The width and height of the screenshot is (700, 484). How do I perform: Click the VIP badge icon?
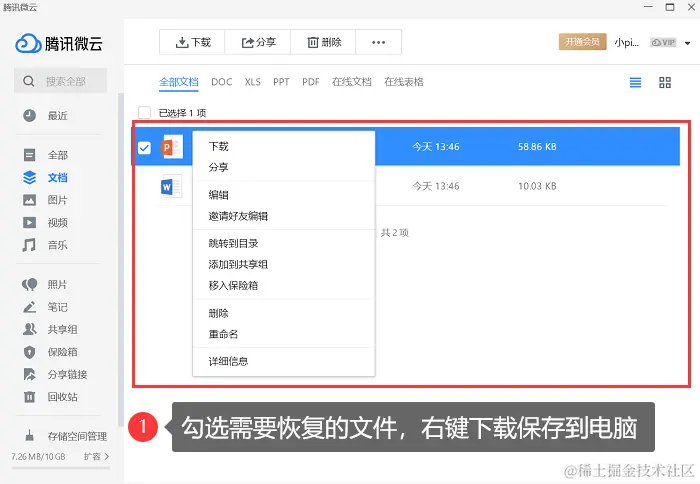point(663,42)
